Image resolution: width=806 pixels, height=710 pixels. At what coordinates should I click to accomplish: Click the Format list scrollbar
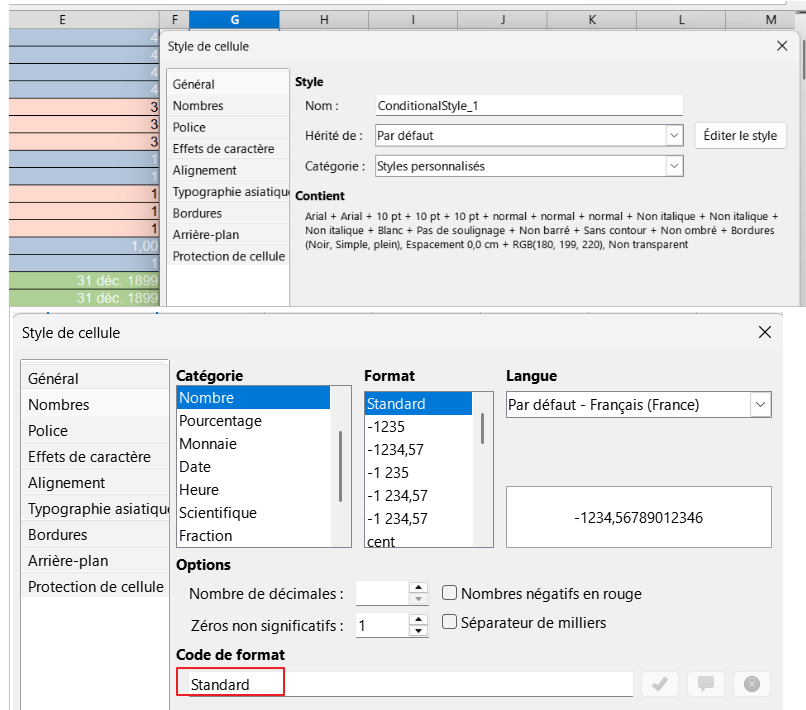point(485,430)
